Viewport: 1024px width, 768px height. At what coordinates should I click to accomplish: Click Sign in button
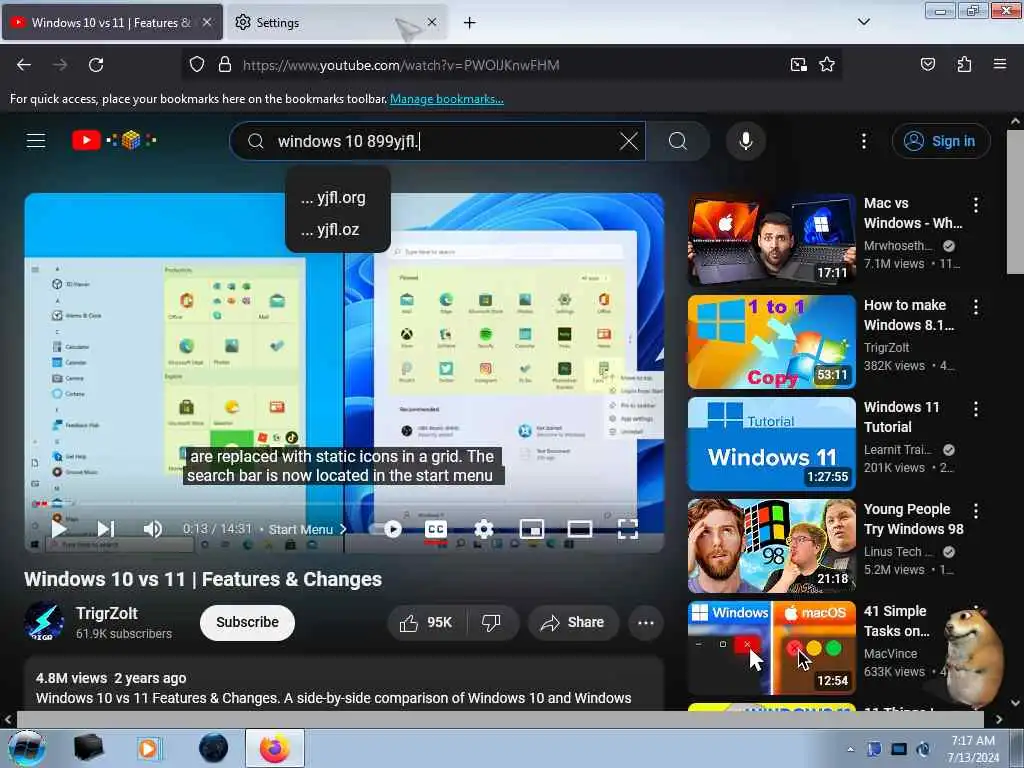(941, 141)
